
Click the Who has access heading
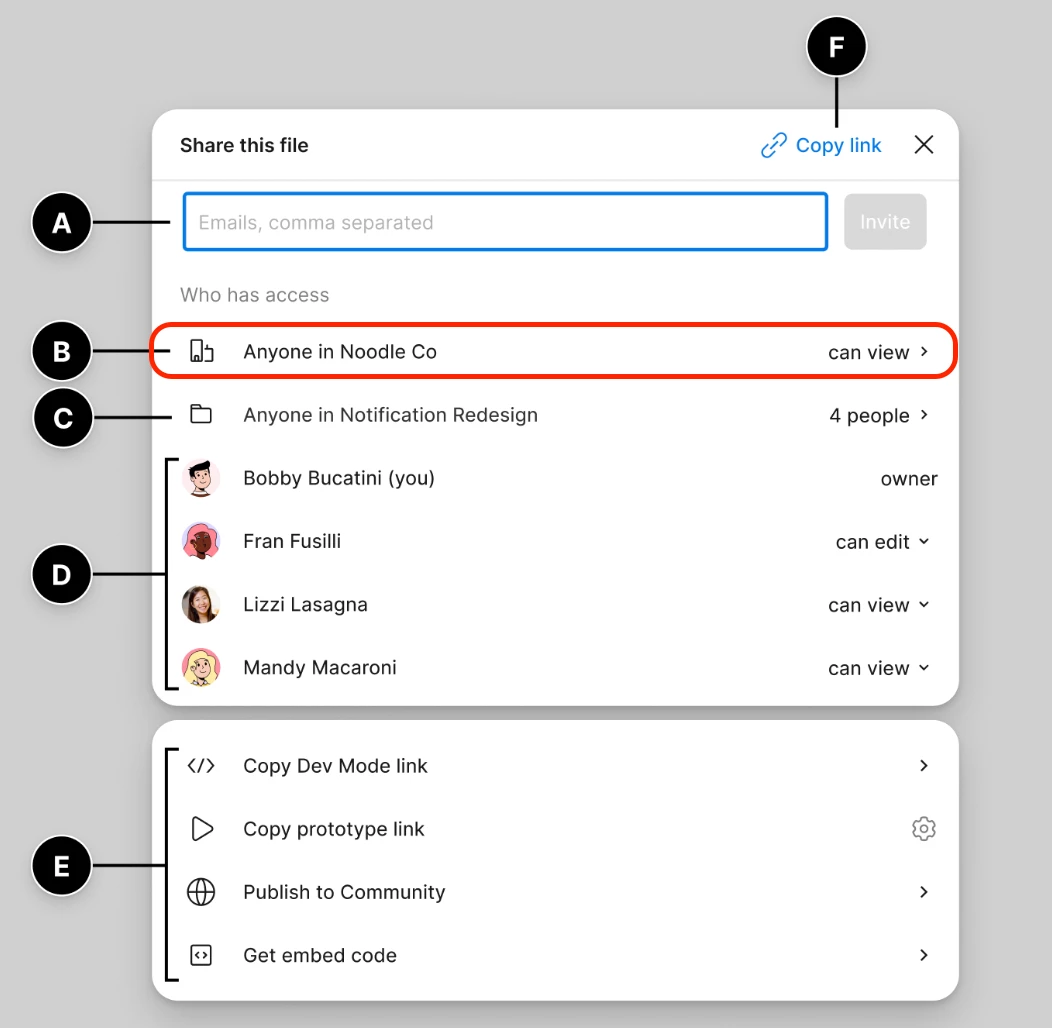coord(254,295)
